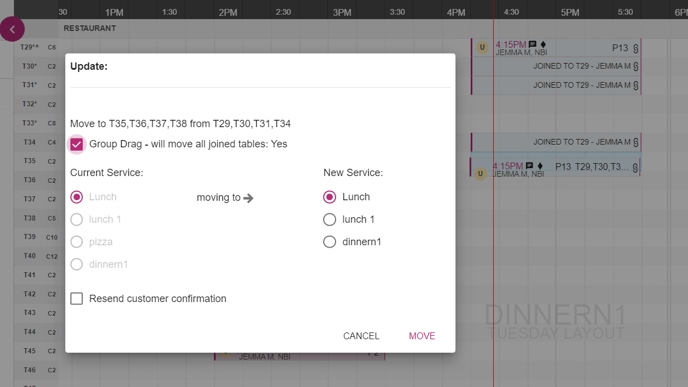The image size is (688, 387).
Task: Click the dragged booking 'P13 T29,T30,T3...'
Action: point(555,167)
